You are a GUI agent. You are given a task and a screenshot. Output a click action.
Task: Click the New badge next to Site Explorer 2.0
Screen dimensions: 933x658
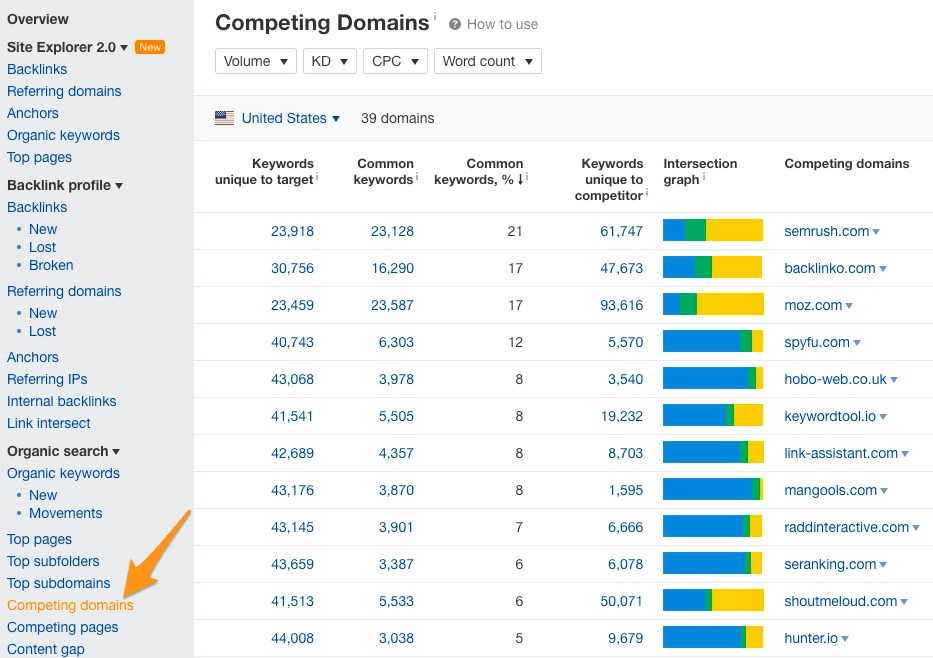150,47
